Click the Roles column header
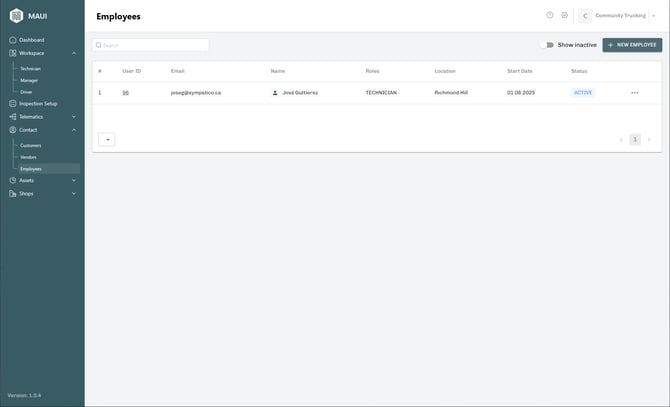Screen dimensions: 670x407 point(372,71)
